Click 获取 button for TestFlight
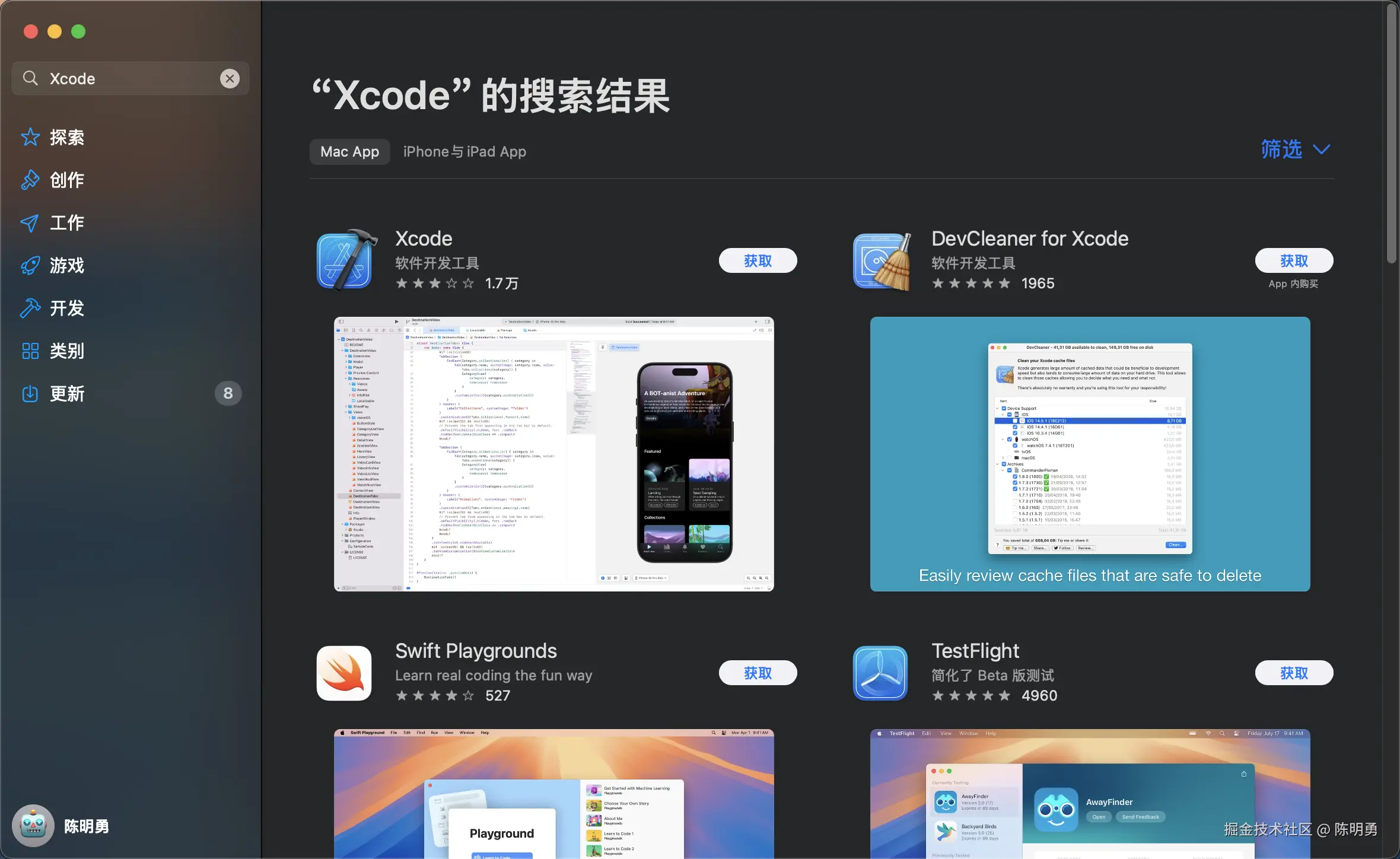 (x=1294, y=673)
